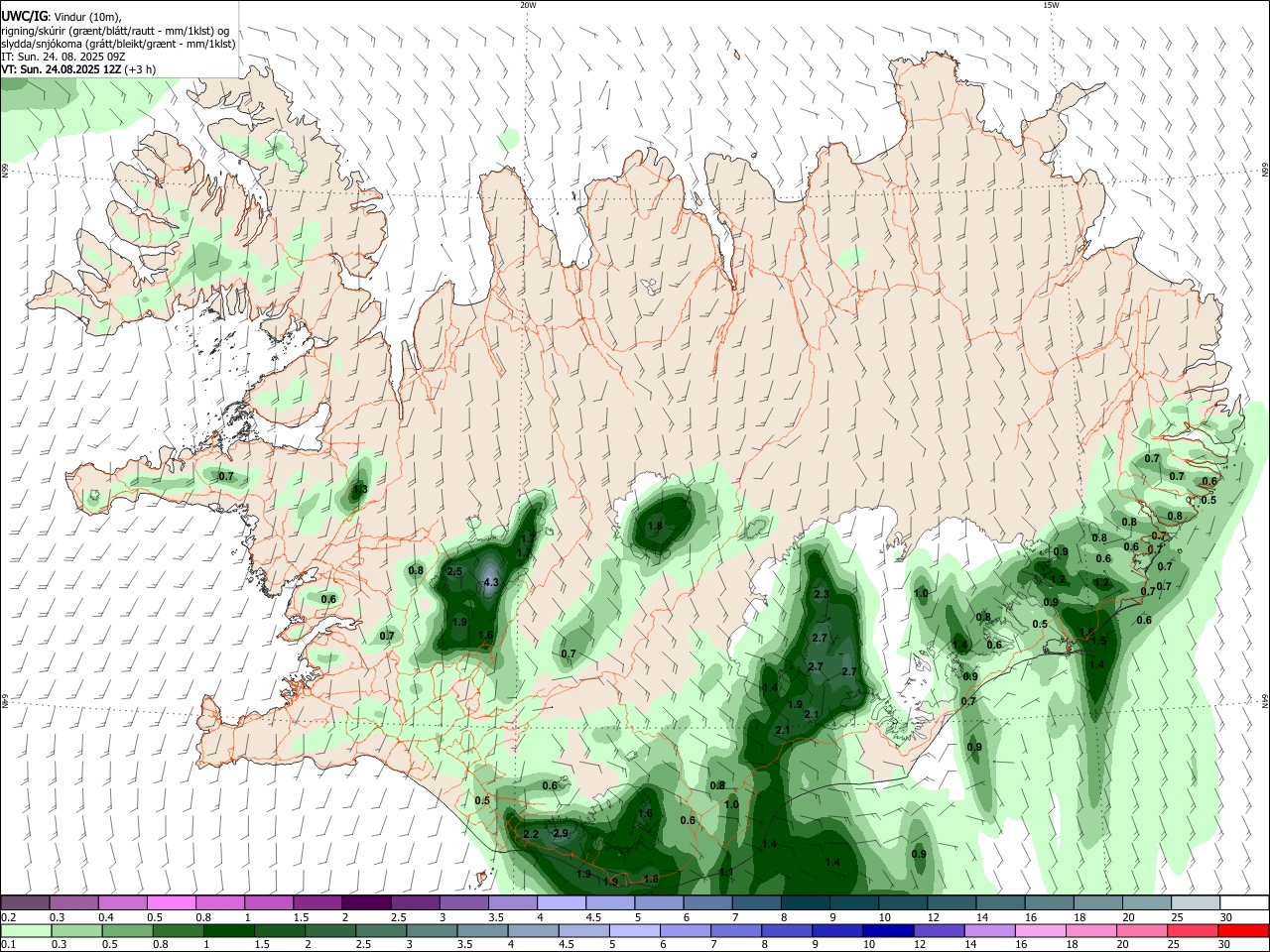
Task: Click the '14' label of the rain legend
Action: point(971,945)
